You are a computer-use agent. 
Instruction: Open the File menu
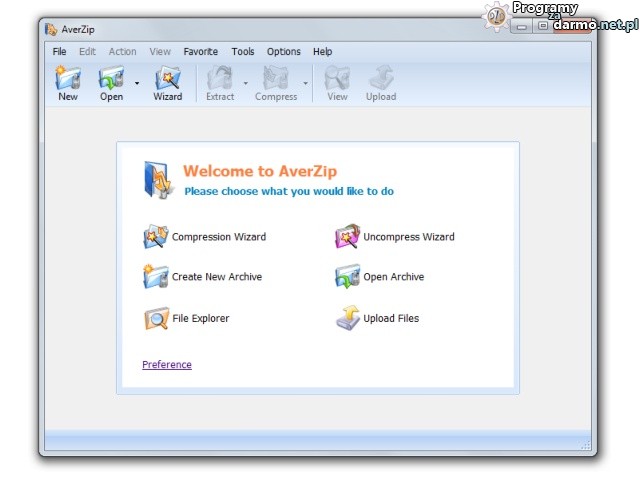[60, 52]
